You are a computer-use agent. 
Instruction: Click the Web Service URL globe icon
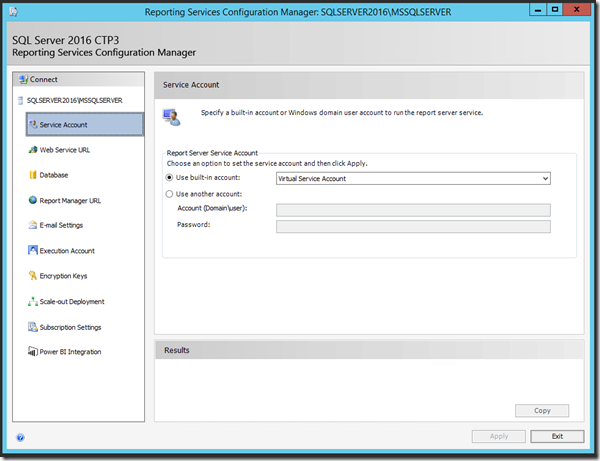(x=32, y=150)
